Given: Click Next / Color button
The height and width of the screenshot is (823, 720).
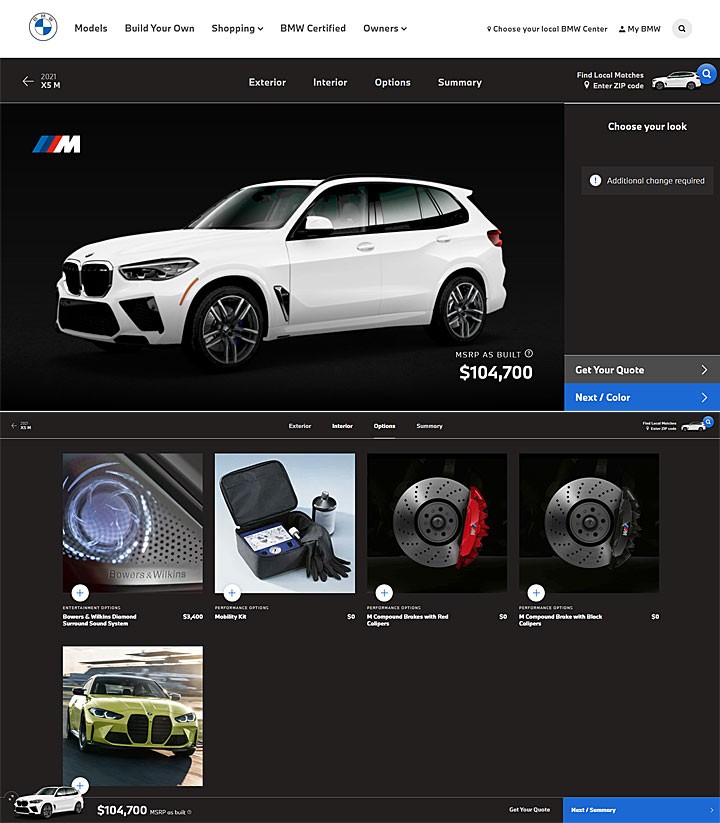Looking at the screenshot, I should 642,397.
